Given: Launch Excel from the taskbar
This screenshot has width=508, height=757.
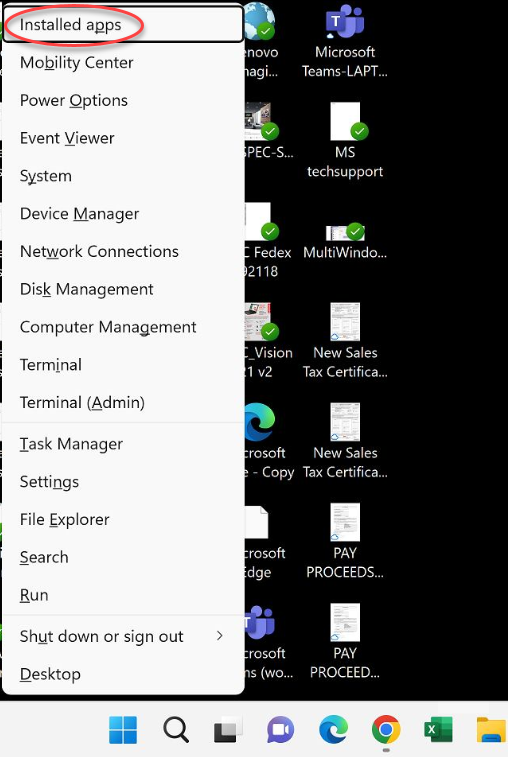Looking at the screenshot, I should tap(438, 729).
